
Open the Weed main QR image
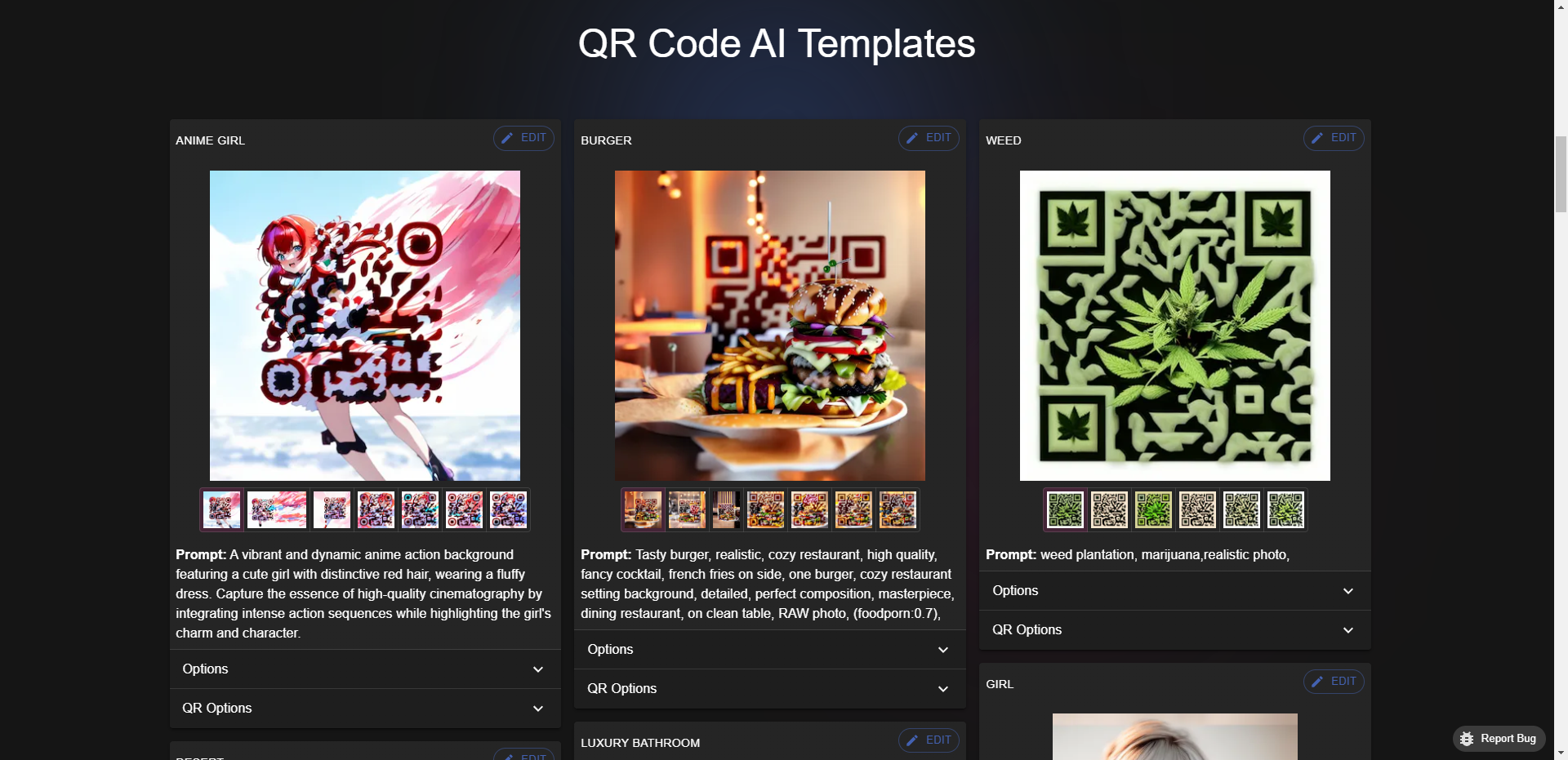[1175, 326]
